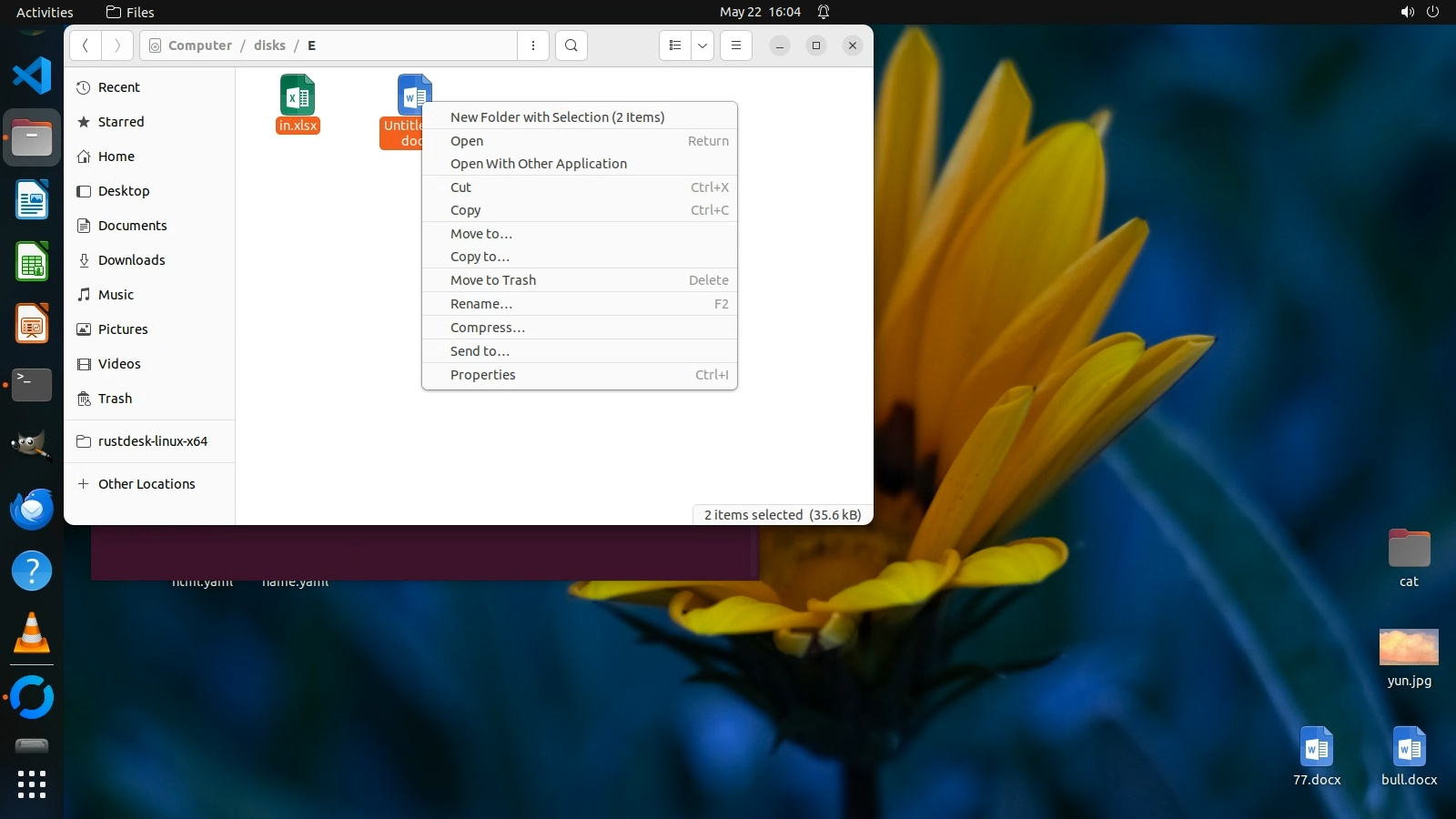Screen dimensions: 1456x819
Task: Choose Compress… from the context menu
Action: click(x=488, y=328)
